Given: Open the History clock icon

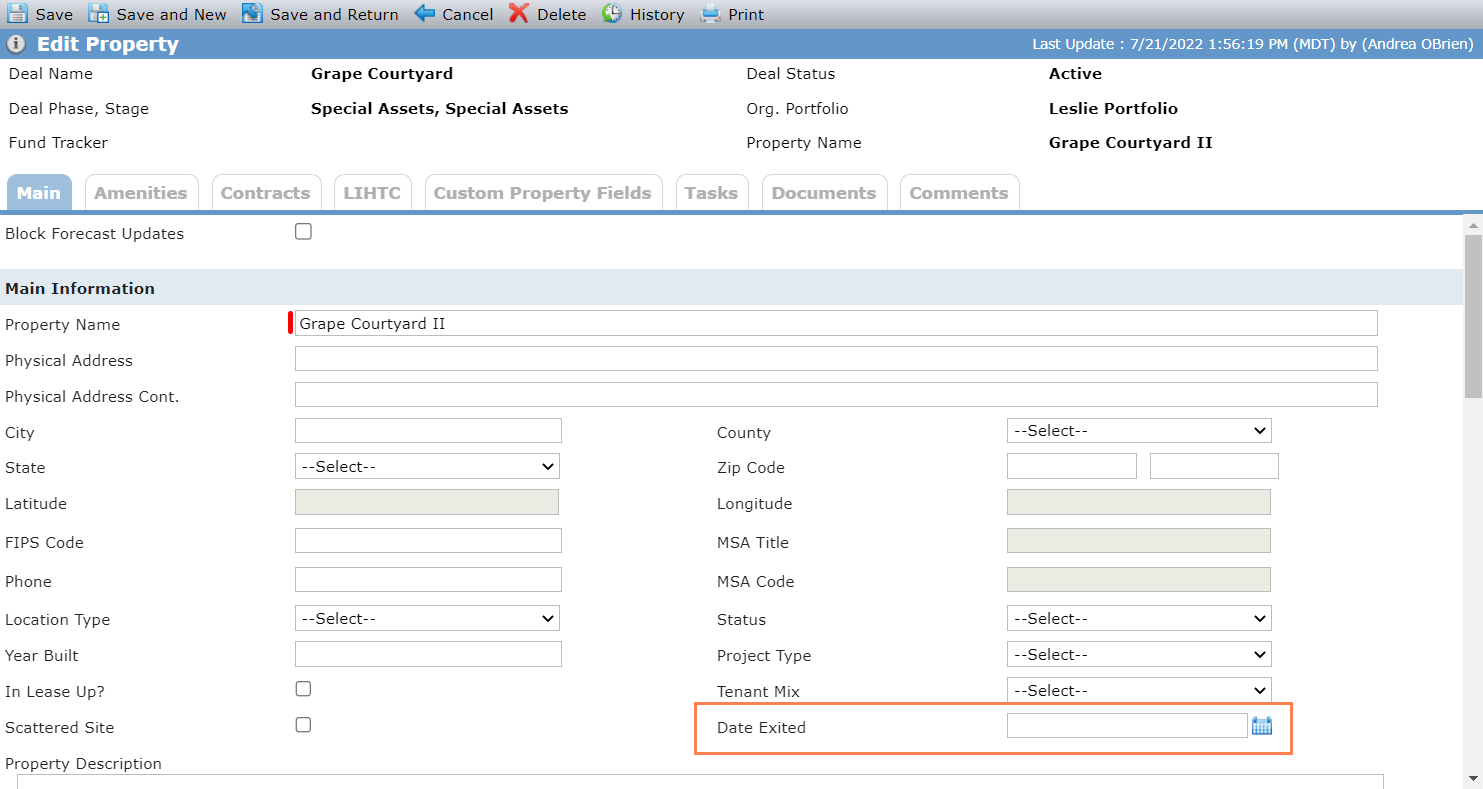Looking at the screenshot, I should tap(612, 14).
